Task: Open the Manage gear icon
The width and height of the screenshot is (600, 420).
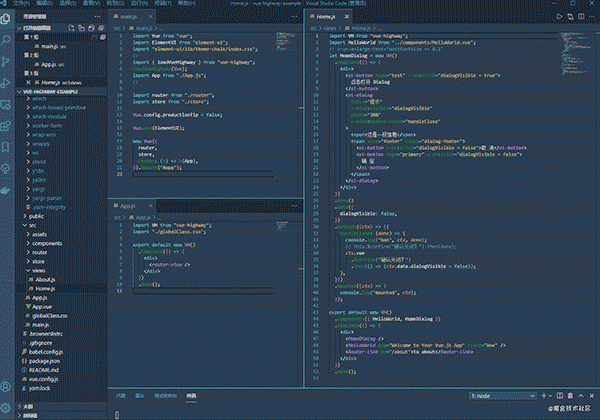Action: click(x=6, y=408)
